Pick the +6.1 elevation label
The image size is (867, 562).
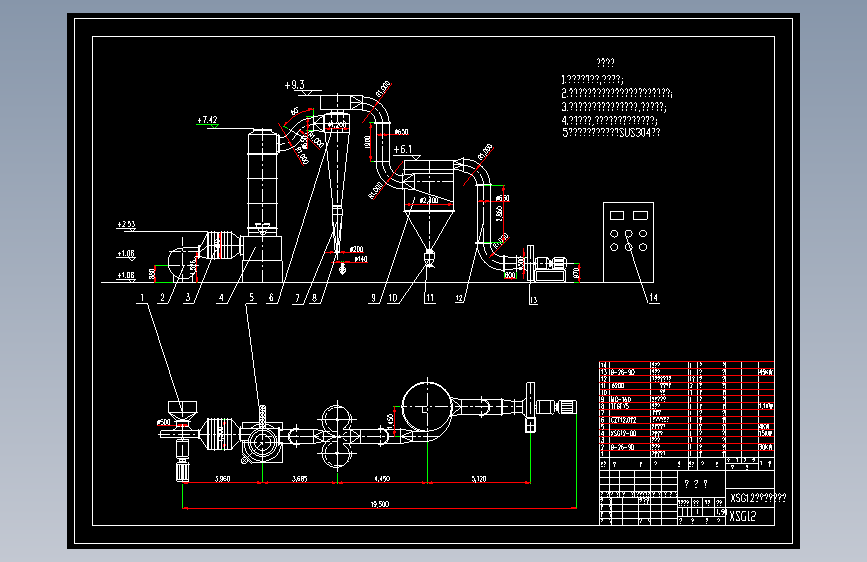(403, 149)
